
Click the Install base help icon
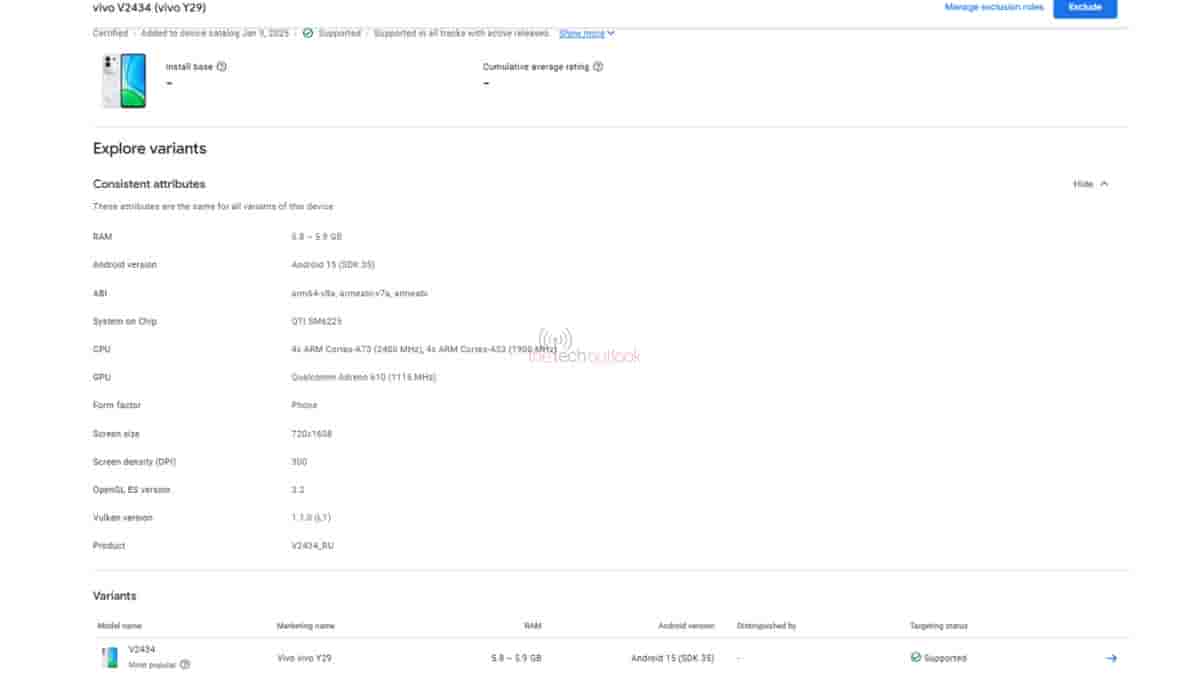(221, 67)
